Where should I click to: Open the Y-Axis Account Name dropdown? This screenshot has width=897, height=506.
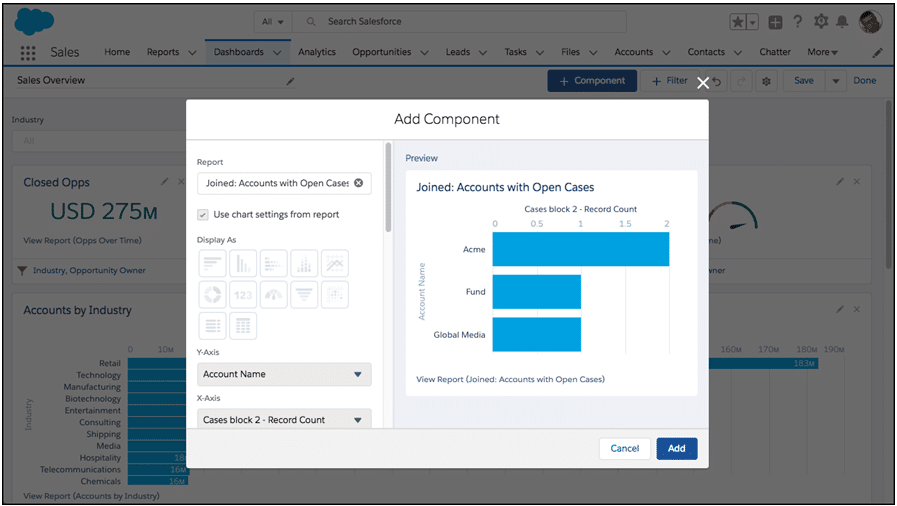pos(284,374)
